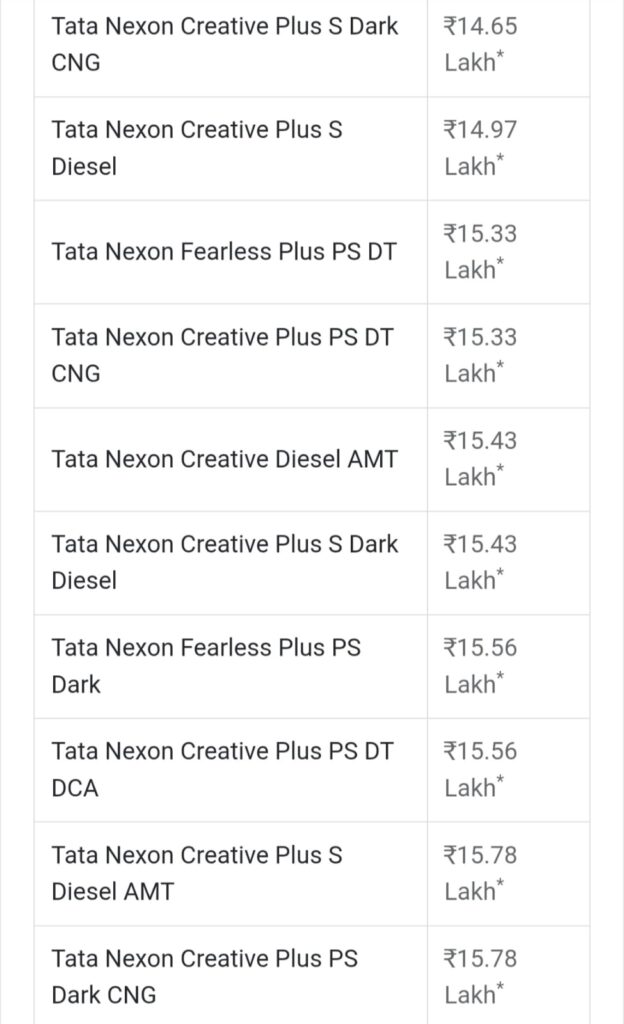The image size is (624, 1024).
Task: Open Tata Nexon Creative Plus PS Dark CNG
Action: [x=205, y=976]
